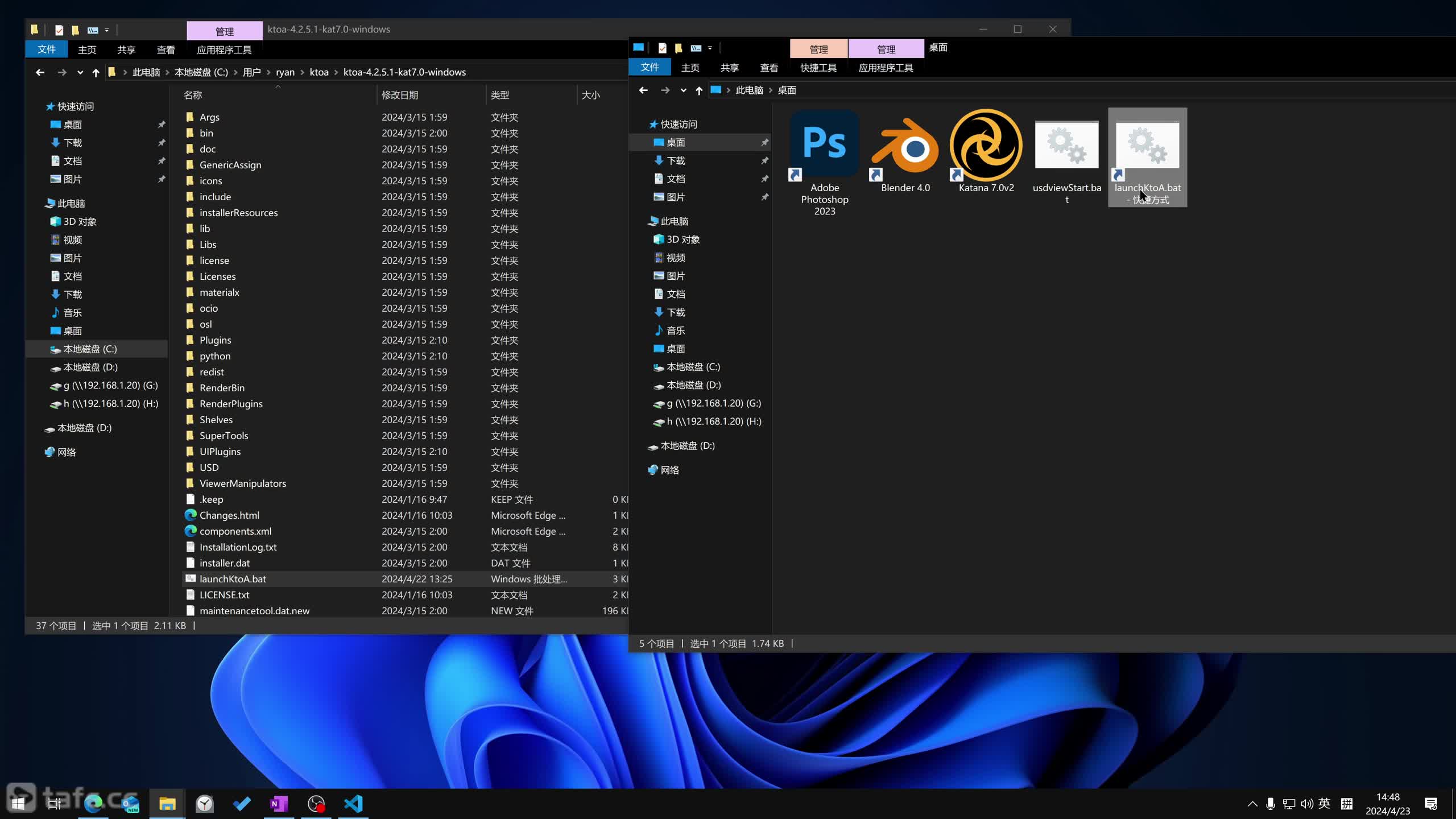The height and width of the screenshot is (819, 1456).
Task: Select the Plugins folder
Action: pos(215,340)
